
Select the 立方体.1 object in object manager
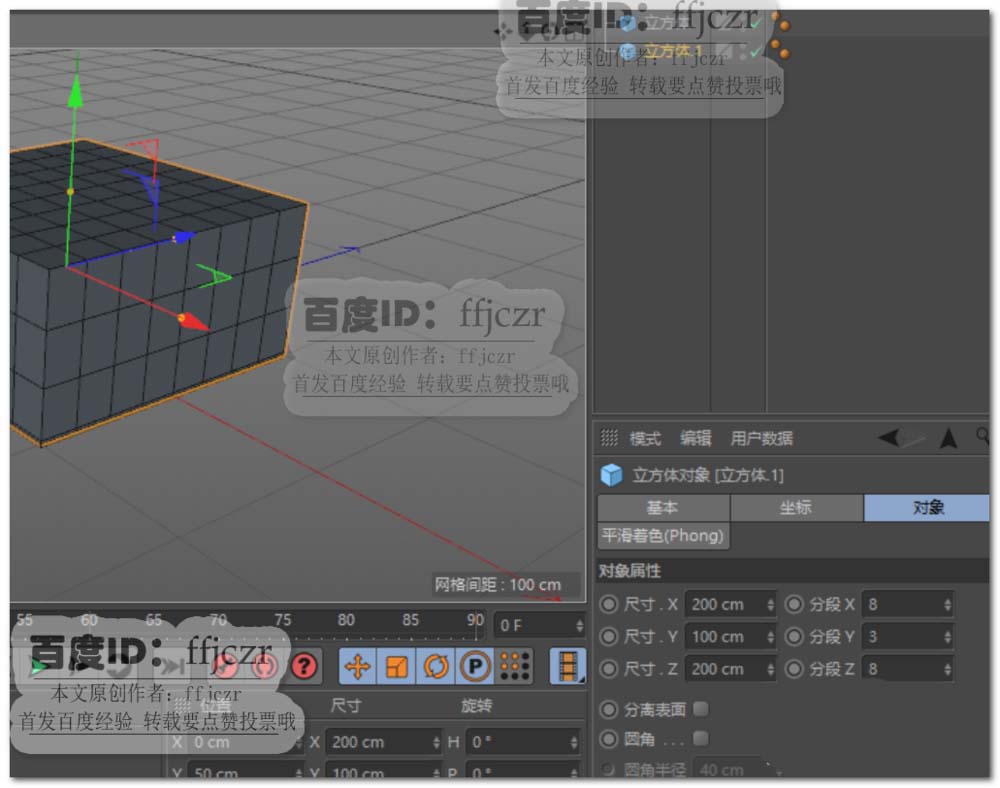(672, 51)
